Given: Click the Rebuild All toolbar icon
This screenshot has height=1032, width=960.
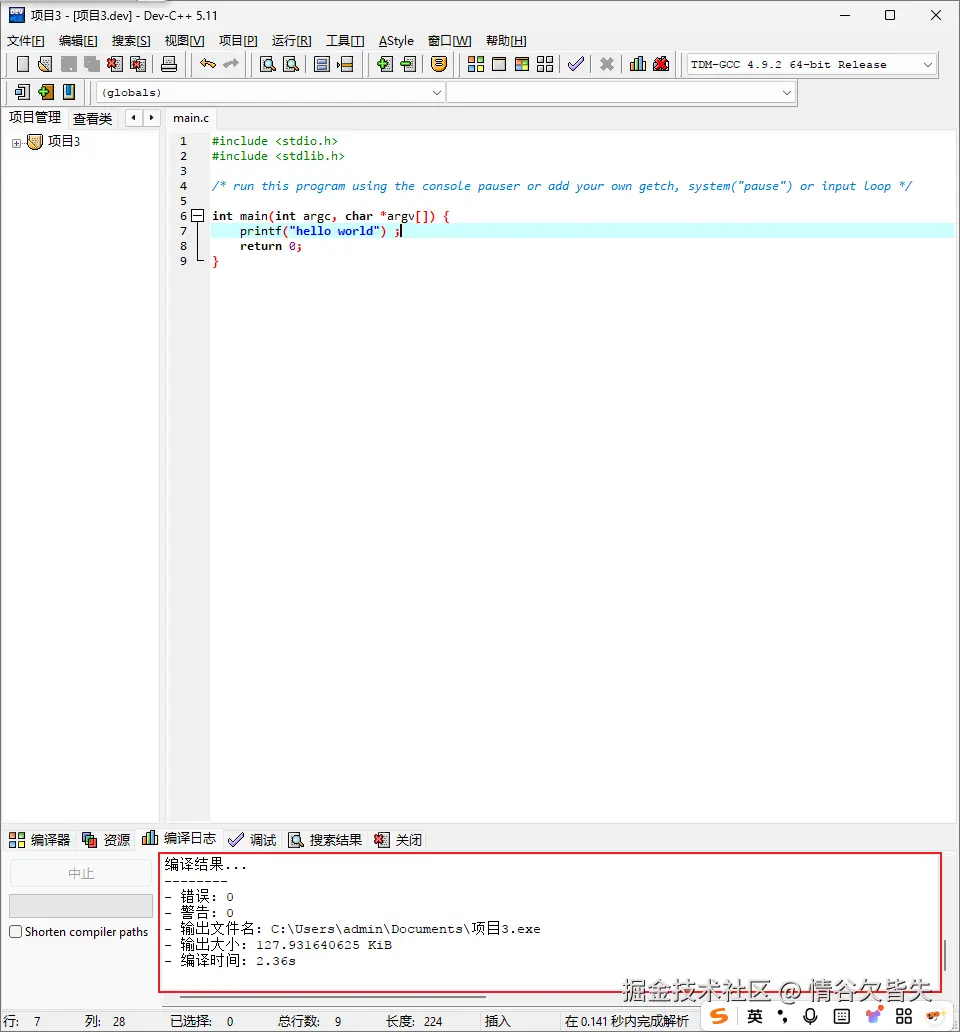Looking at the screenshot, I should [545, 64].
